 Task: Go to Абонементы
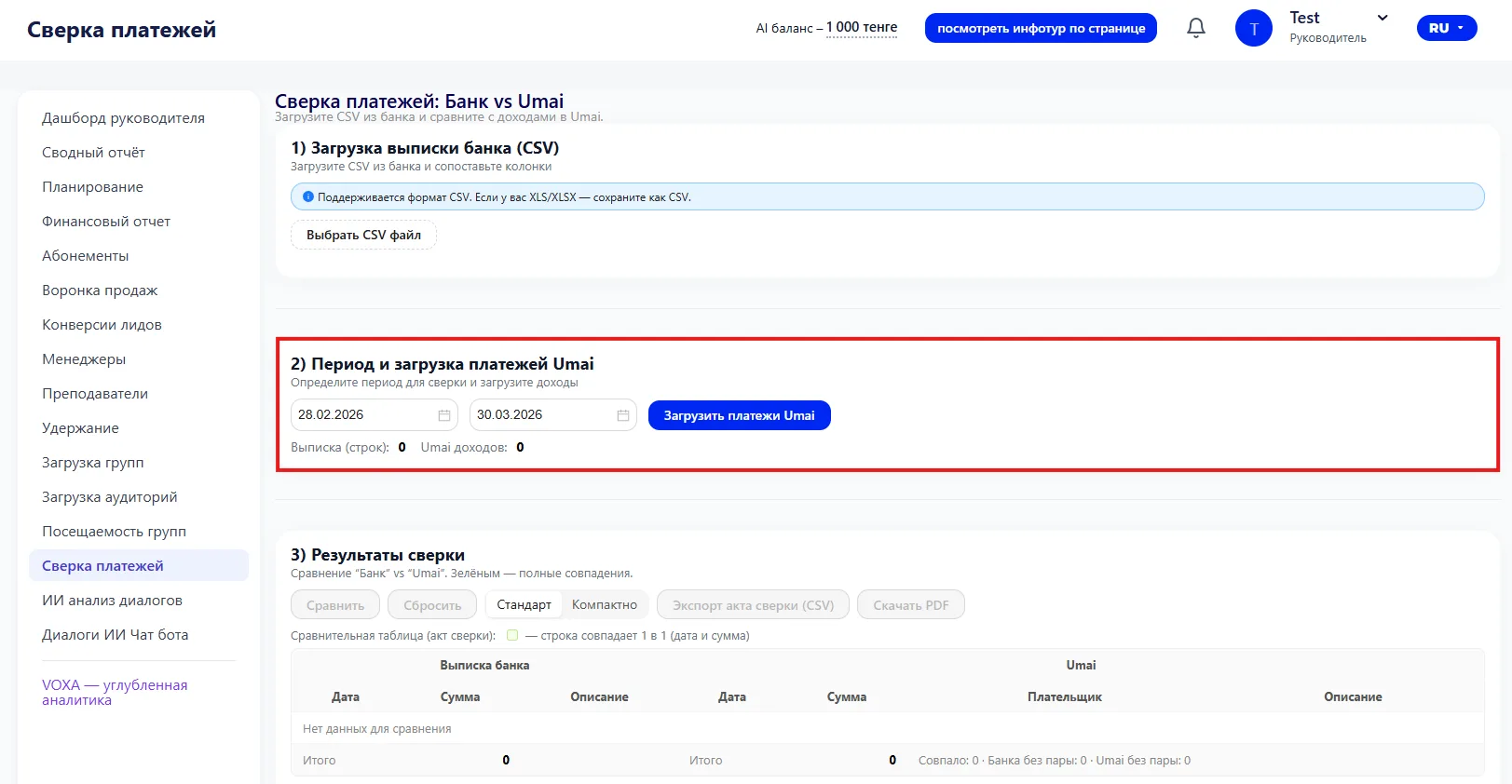tap(86, 256)
